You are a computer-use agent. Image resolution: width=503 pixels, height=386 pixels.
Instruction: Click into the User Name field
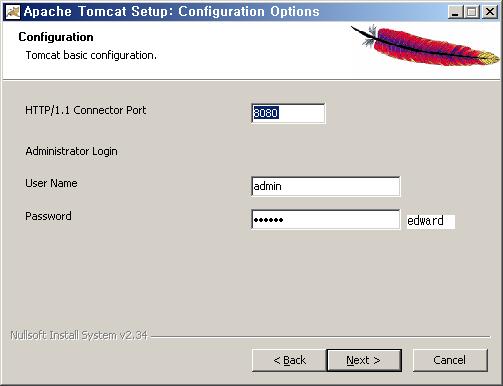pyautogui.click(x=326, y=186)
